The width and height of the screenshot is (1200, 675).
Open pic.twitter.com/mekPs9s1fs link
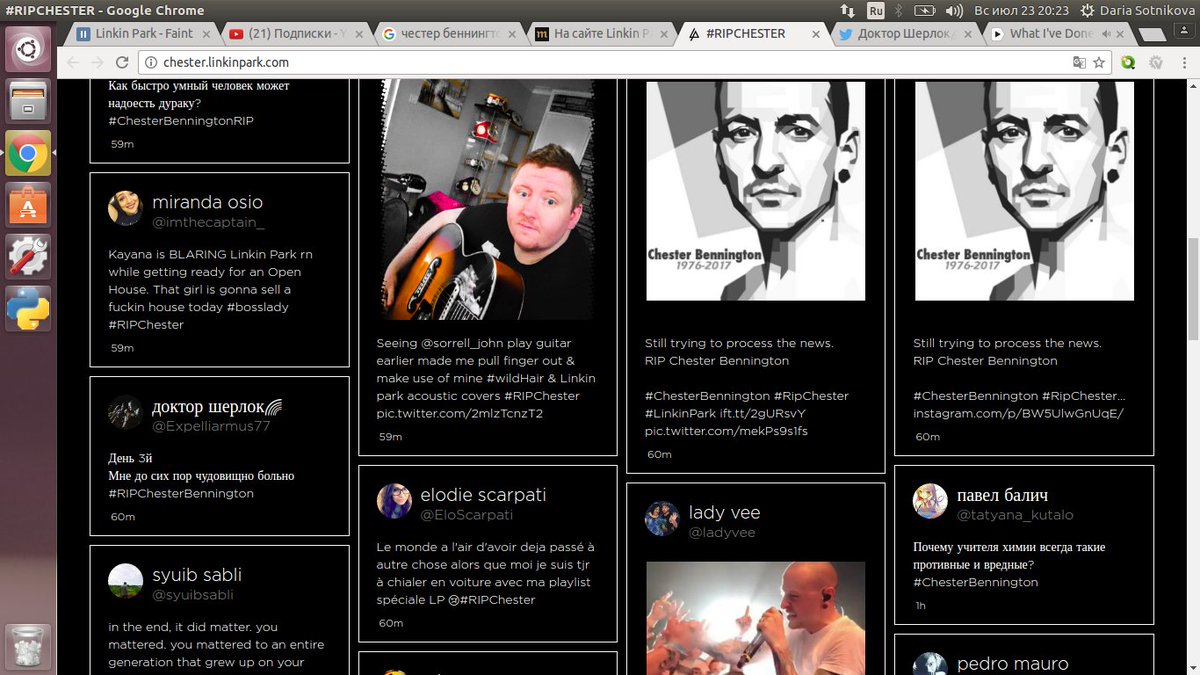coord(726,431)
